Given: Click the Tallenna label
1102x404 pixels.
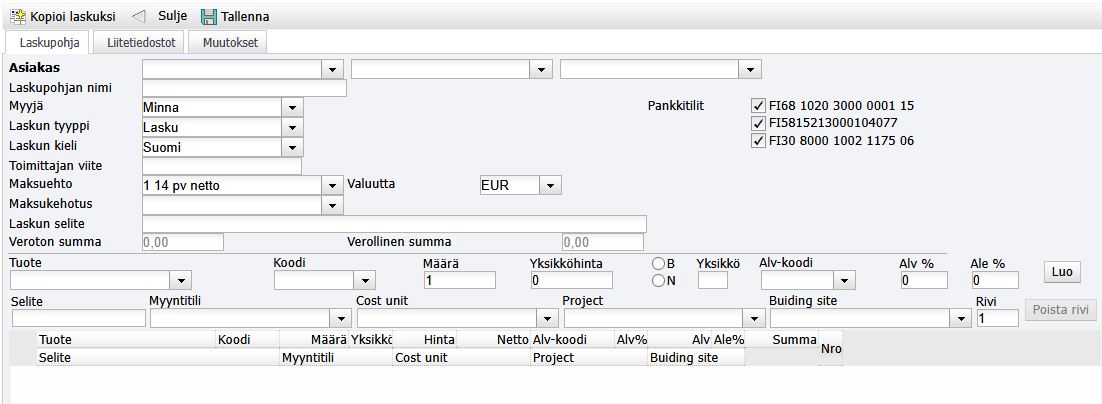Looking at the screenshot, I should [x=245, y=16].
